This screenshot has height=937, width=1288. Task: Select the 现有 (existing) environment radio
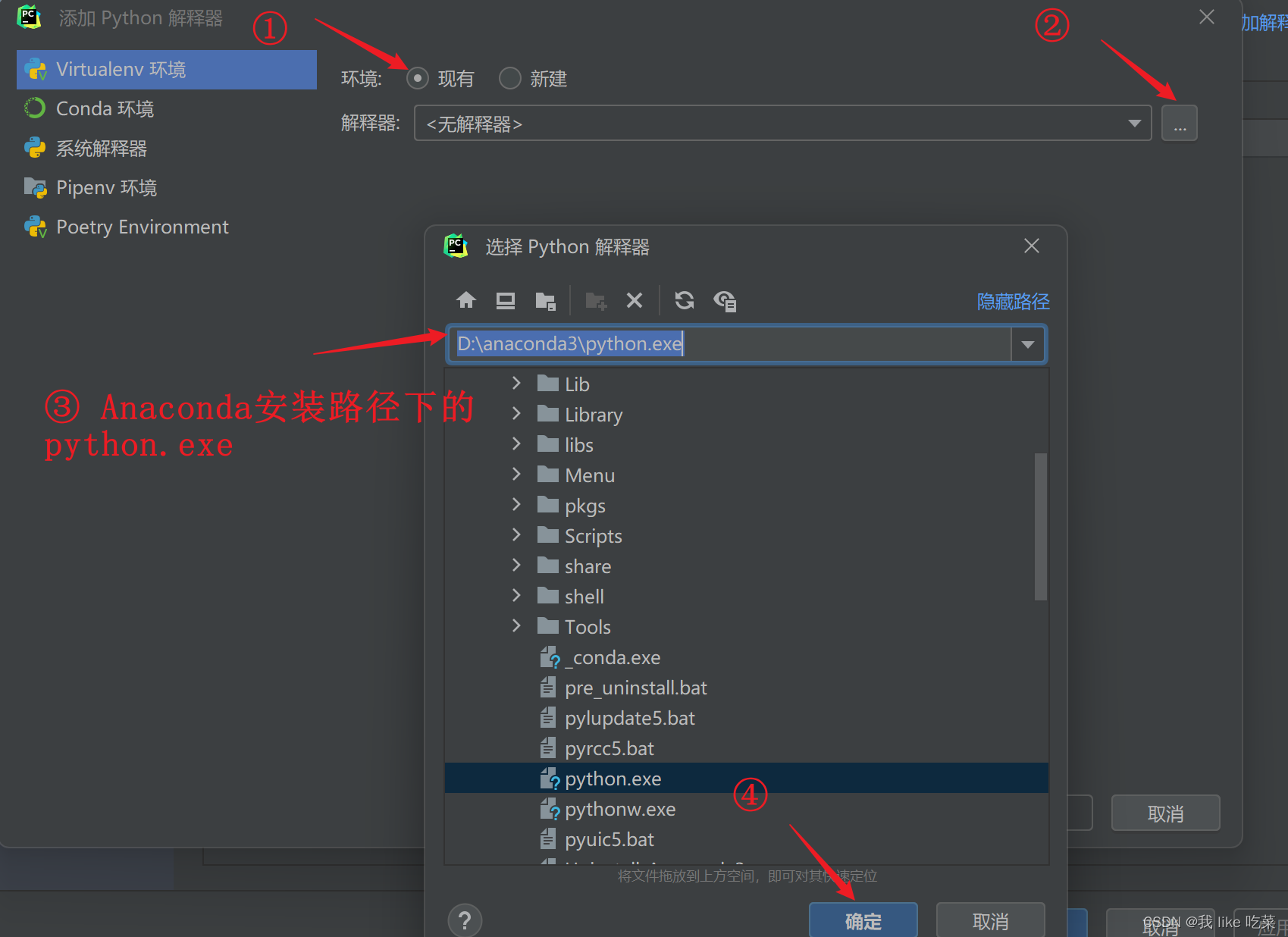tap(418, 78)
